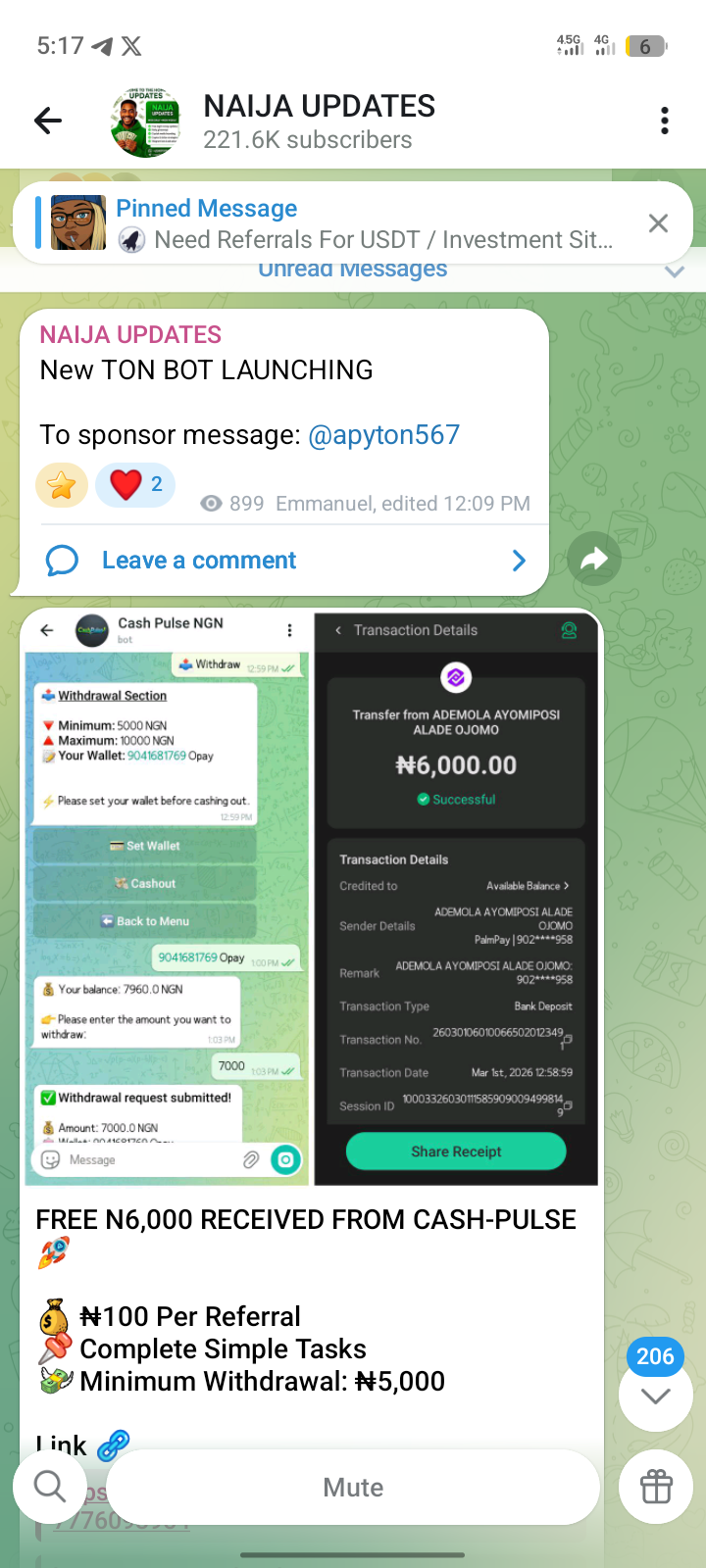Open the gift icon button
Screen dimensions: 706x1568
[656, 1487]
